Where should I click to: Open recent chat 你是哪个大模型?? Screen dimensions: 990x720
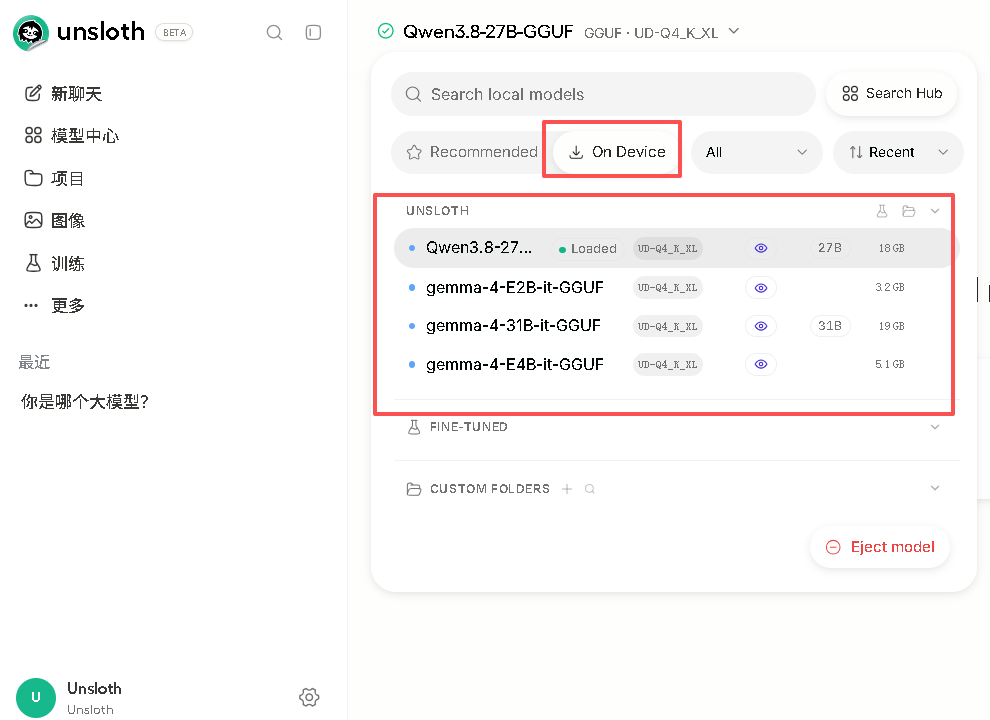click(85, 402)
